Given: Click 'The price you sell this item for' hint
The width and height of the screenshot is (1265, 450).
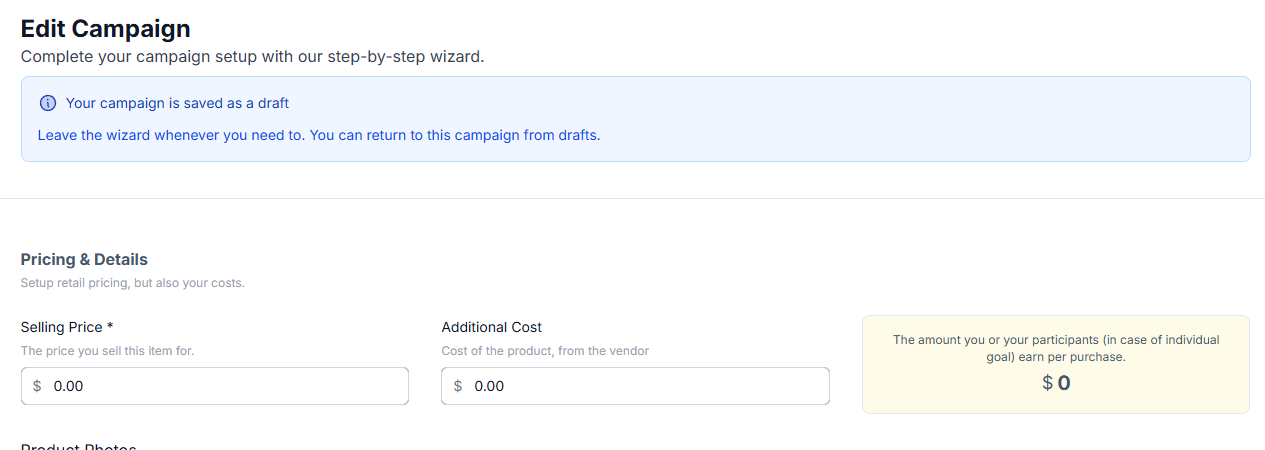Looking at the screenshot, I should click(108, 351).
